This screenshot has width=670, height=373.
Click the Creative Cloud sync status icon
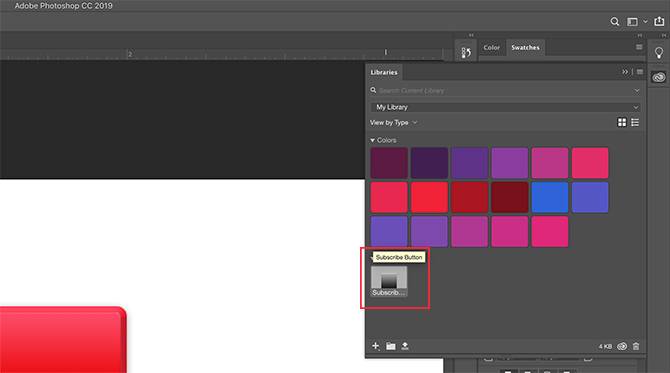point(622,346)
